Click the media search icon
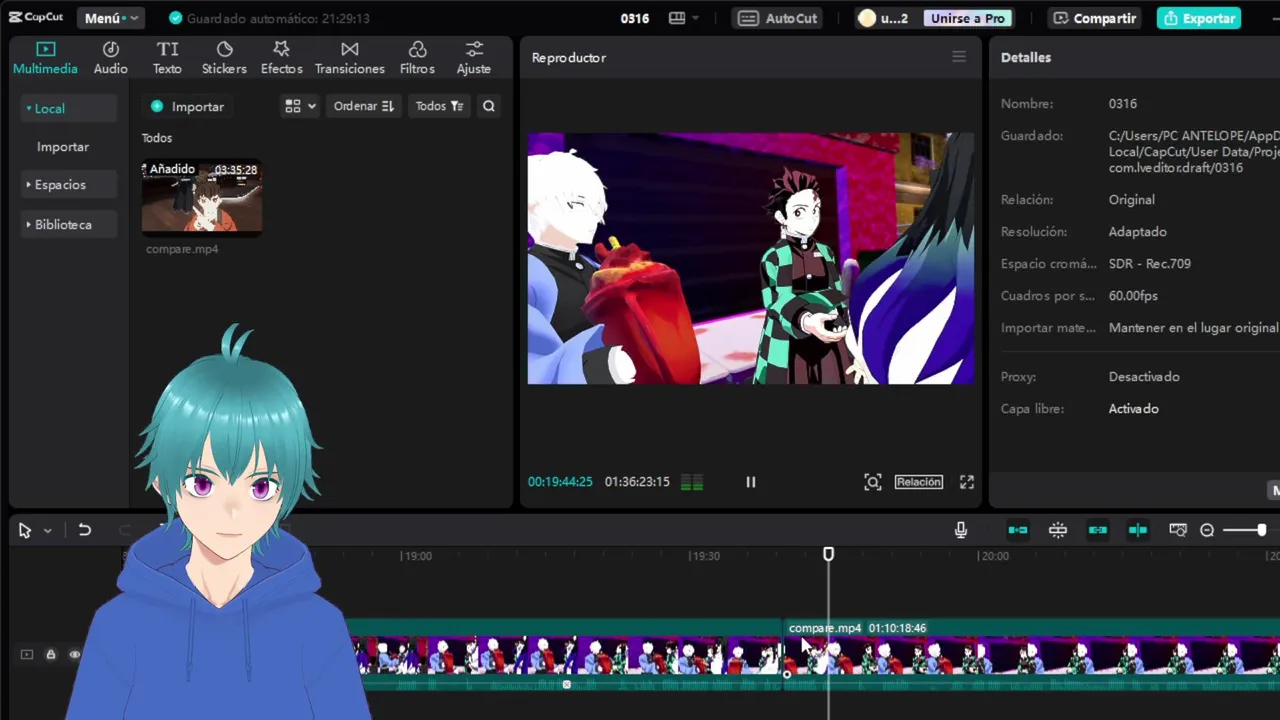The height and width of the screenshot is (720, 1280). point(489,106)
